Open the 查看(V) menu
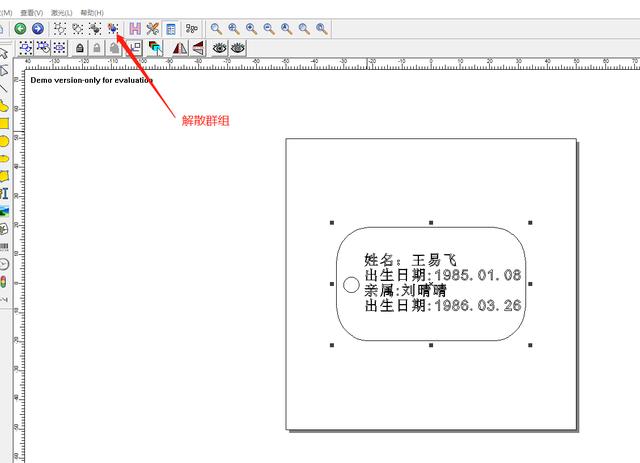Image resolution: width=640 pixels, height=463 pixels. (32, 12)
